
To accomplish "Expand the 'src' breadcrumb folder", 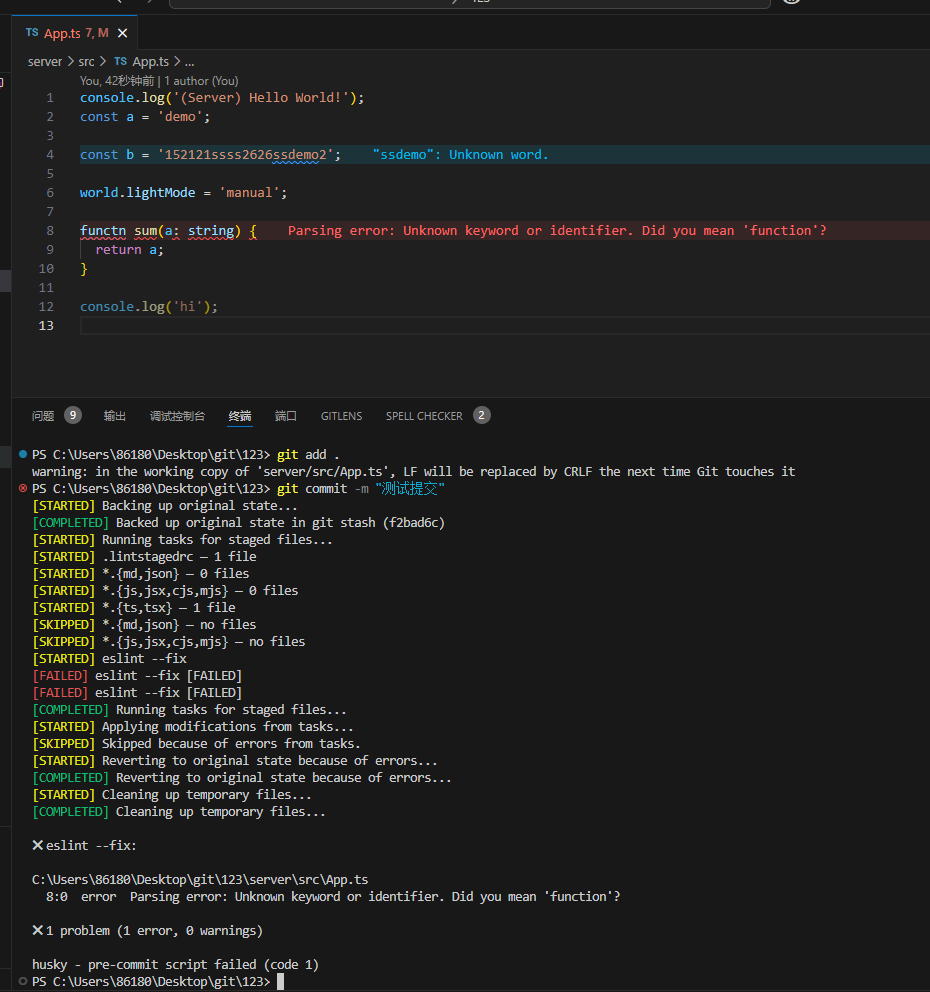I will (87, 61).
